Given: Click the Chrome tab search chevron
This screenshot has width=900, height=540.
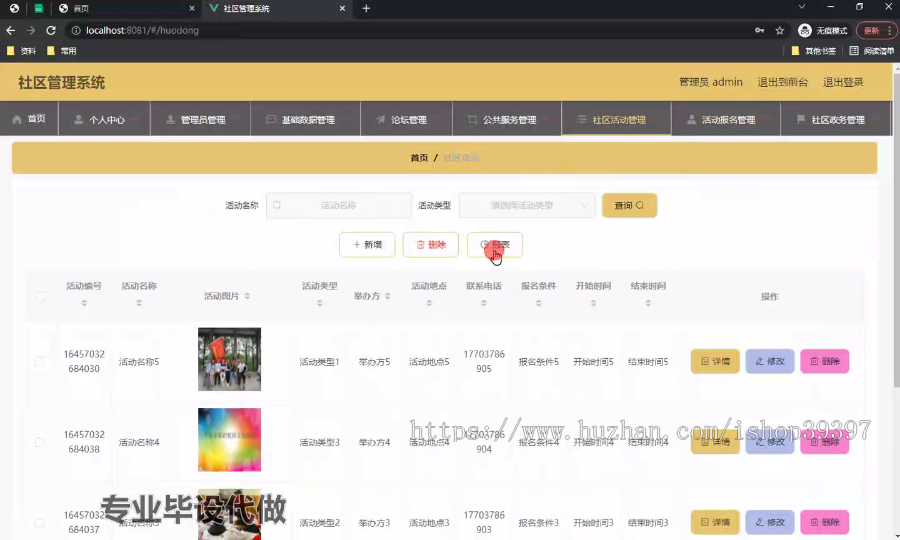Looking at the screenshot, I should tap(802, 7).
